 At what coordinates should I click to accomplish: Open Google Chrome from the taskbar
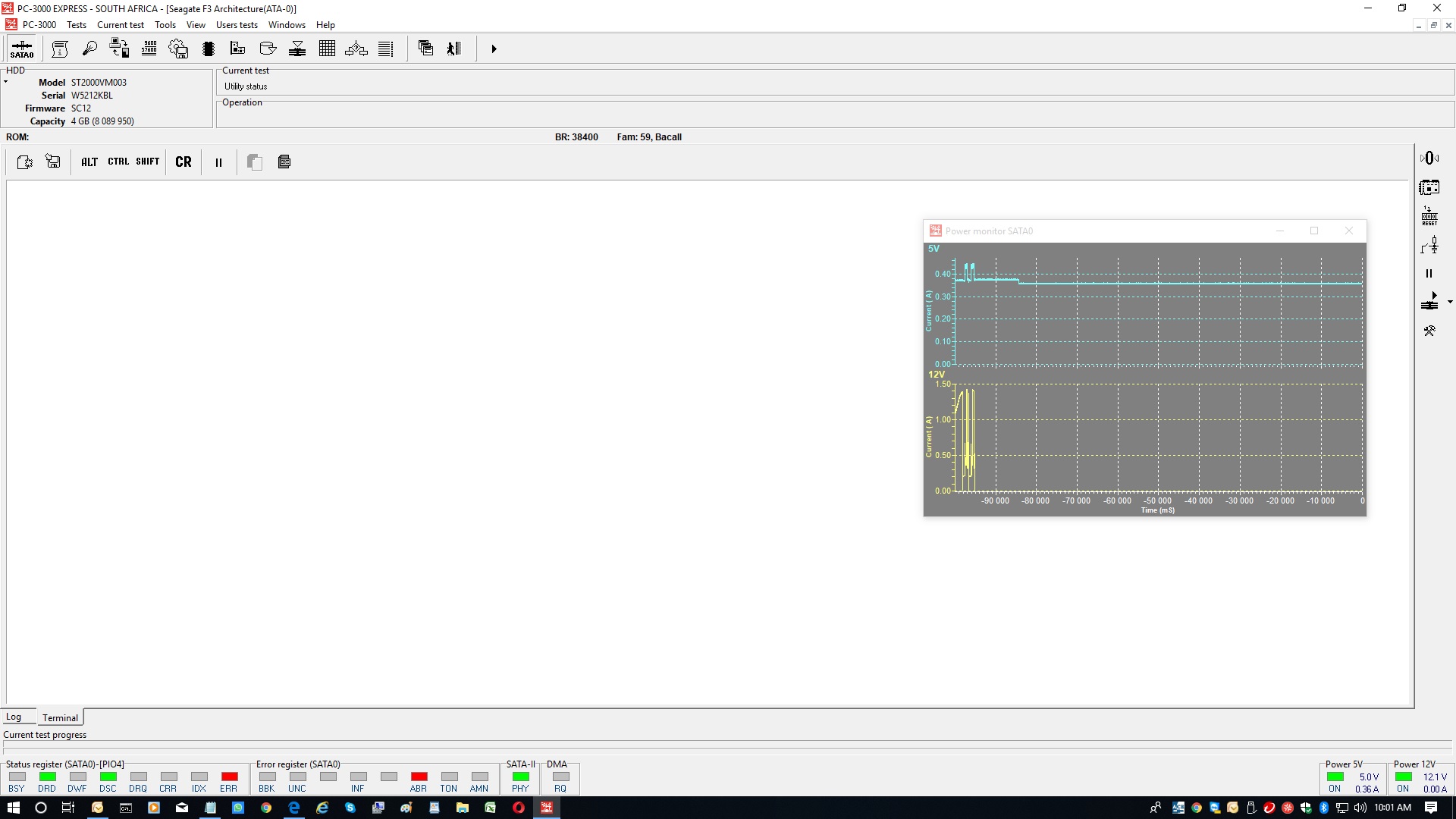(x=266, y=808)
